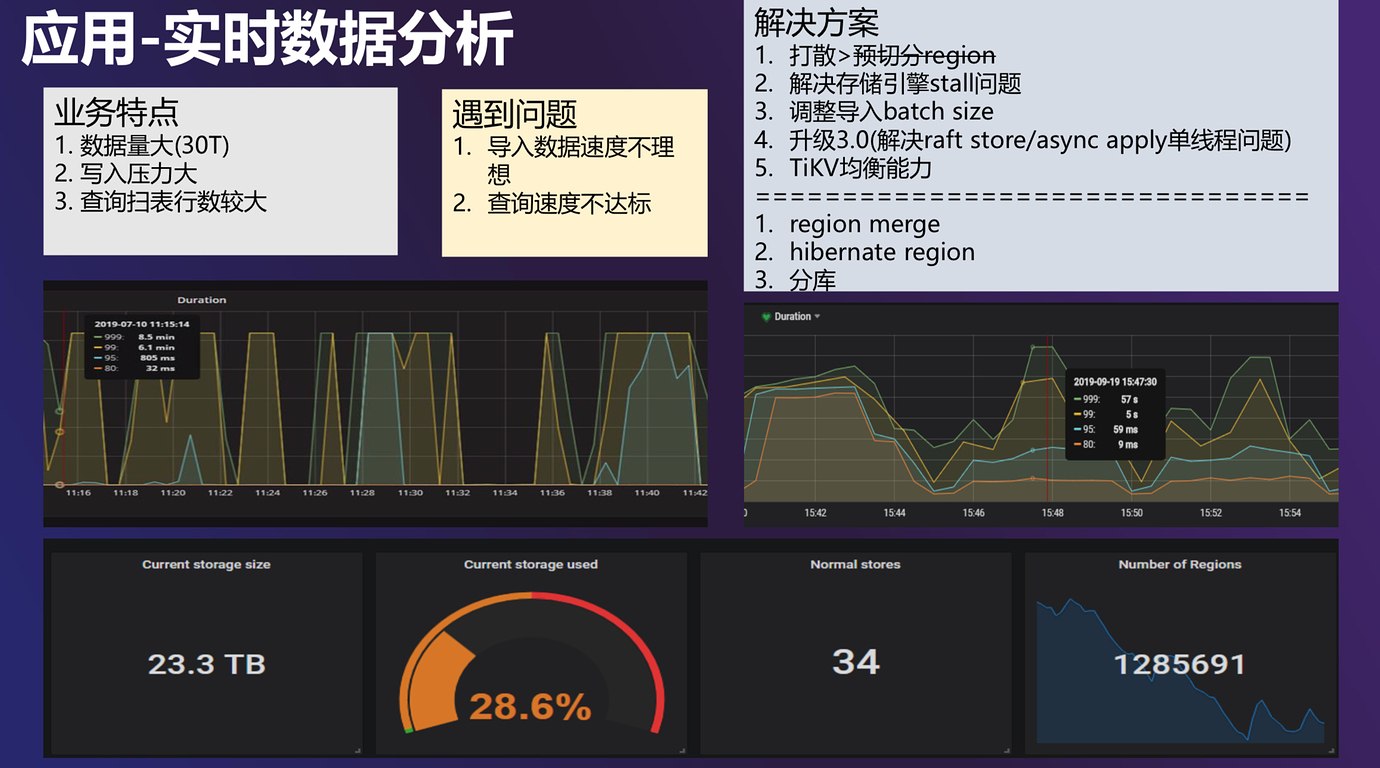The image size is (1380, 768).
Task: Click the green heart icon beside Duration
Action: pyautogui.click(x=766, y=317)
